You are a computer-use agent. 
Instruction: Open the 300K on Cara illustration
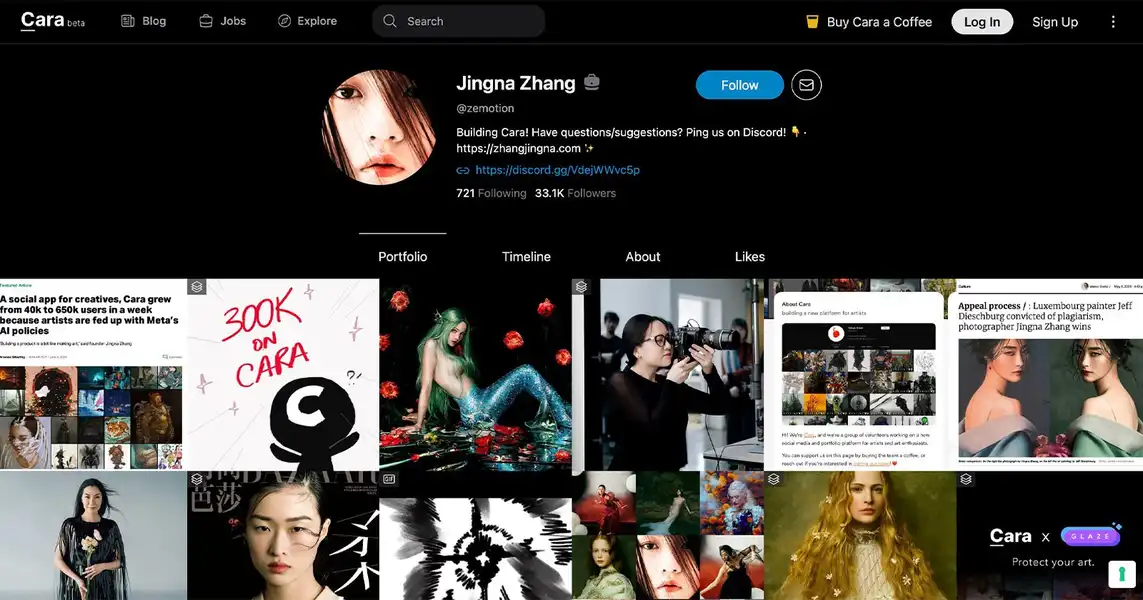coord(283,374)
